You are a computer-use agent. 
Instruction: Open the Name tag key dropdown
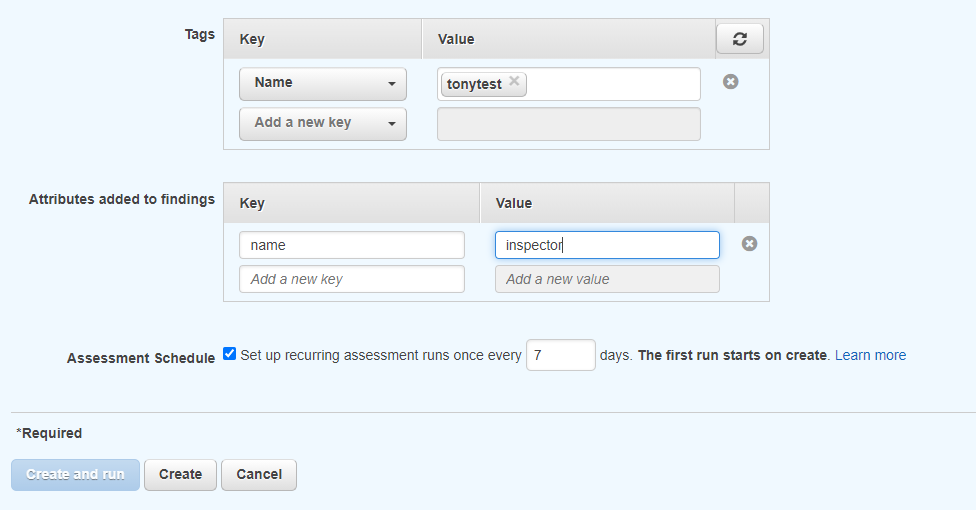tap(322, 84)
